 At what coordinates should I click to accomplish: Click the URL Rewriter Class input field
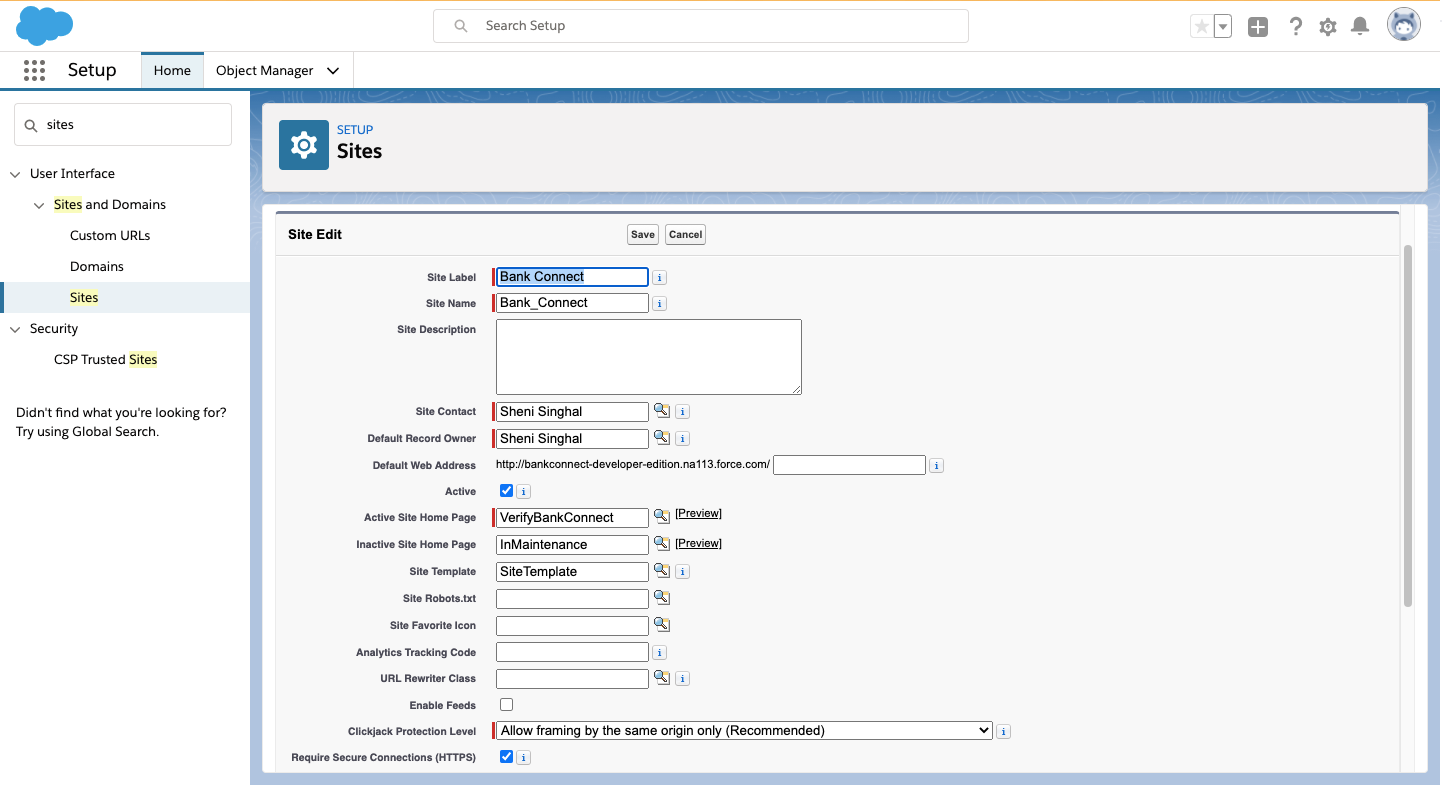[x=572, y=679]
